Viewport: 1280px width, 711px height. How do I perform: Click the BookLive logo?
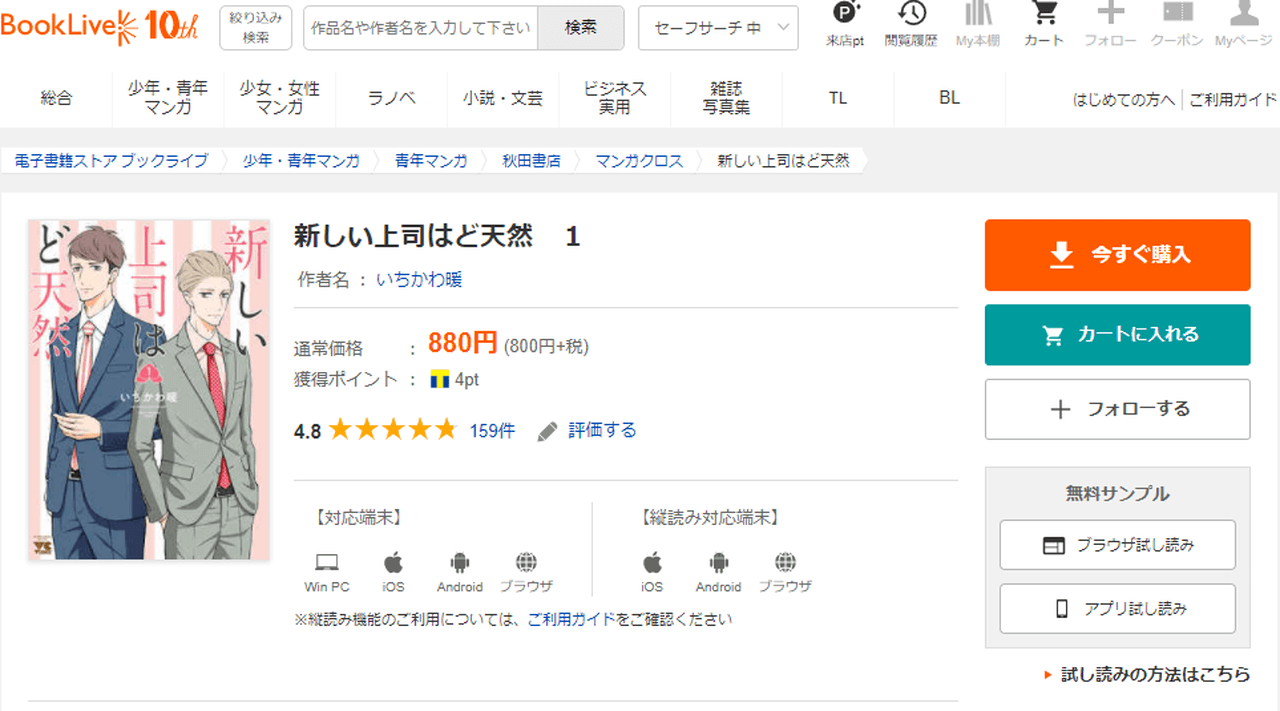coord(100,26)
